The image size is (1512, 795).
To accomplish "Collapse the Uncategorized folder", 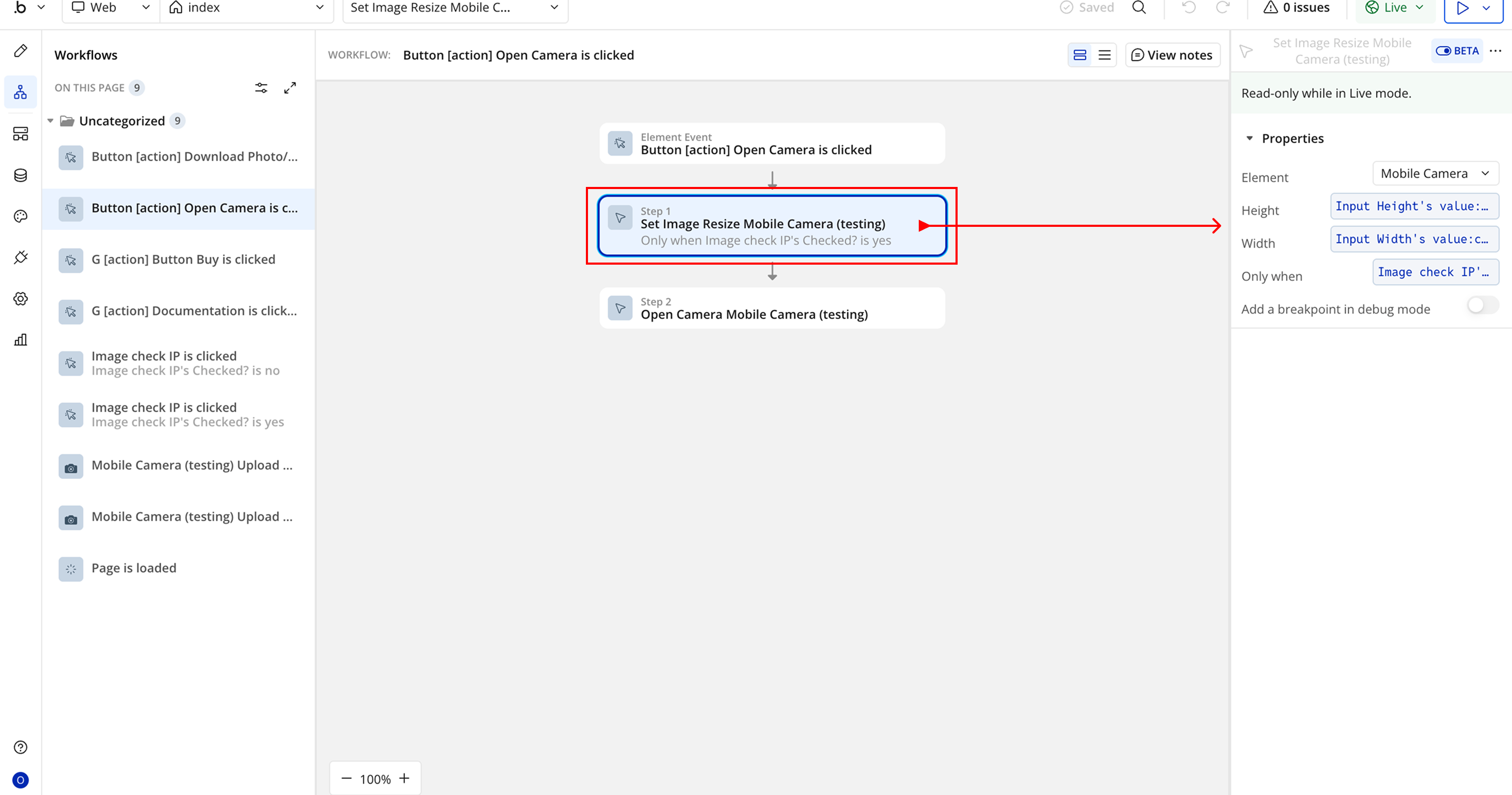I will 50,121.
